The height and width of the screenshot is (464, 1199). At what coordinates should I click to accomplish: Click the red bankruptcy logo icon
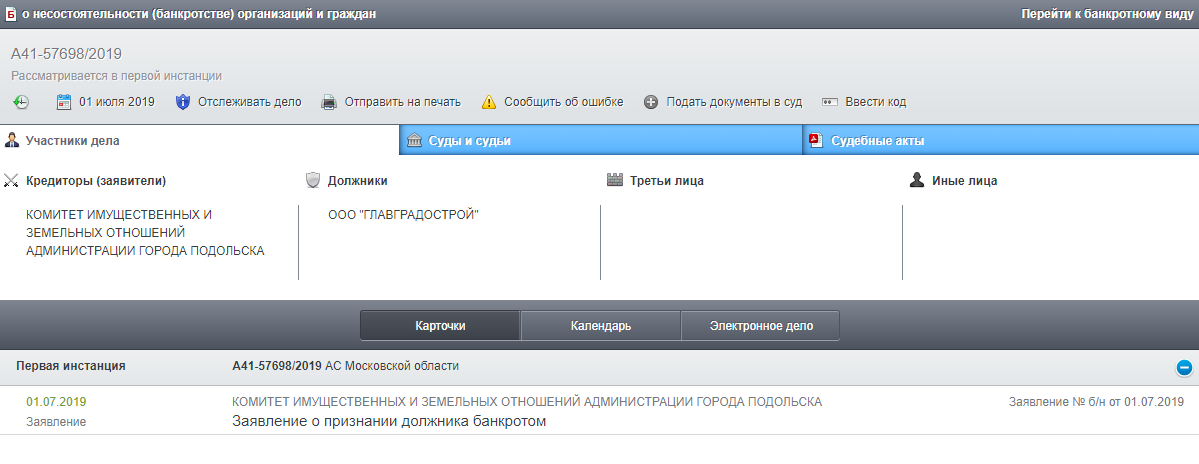tap(11, 14)
